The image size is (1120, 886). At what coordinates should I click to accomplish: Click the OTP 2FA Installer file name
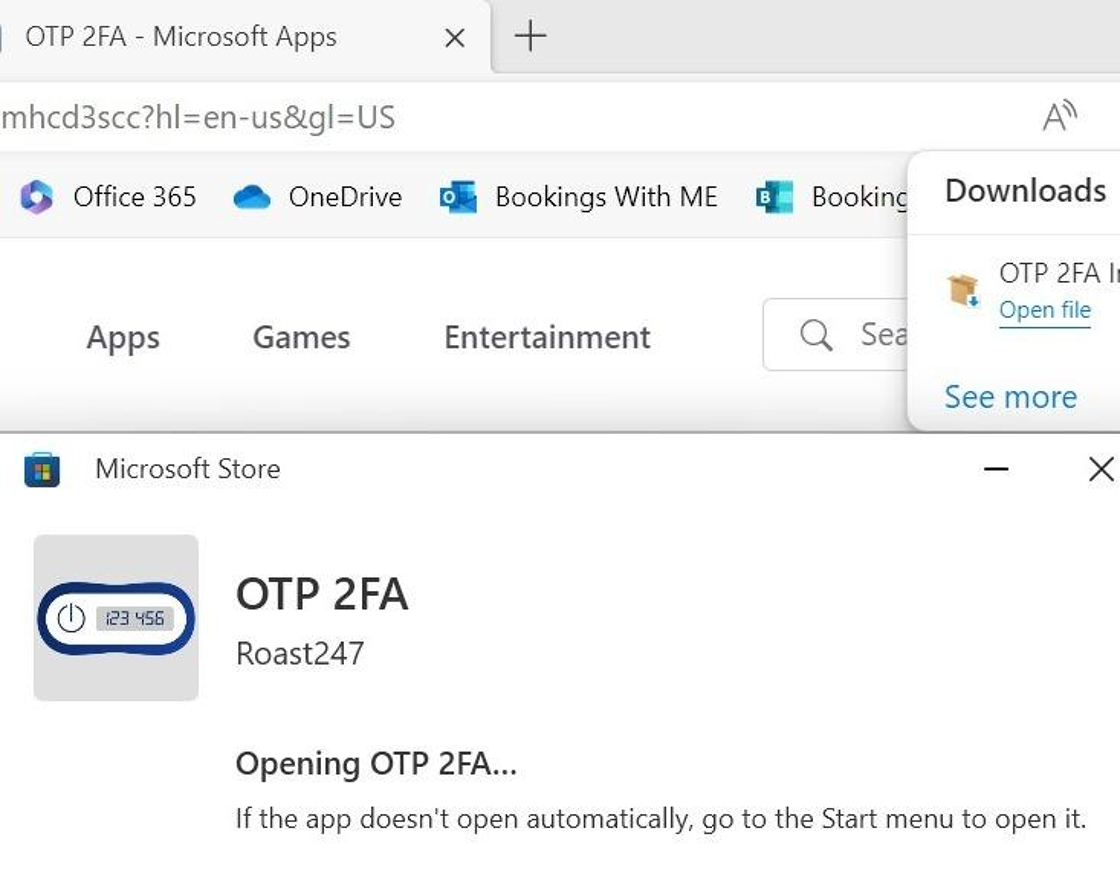point(1059,273)
